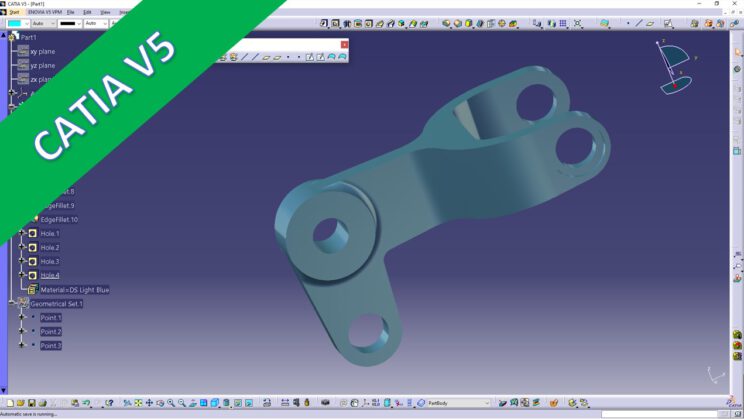Close the floating reference elements toolbar

[345, 44]
